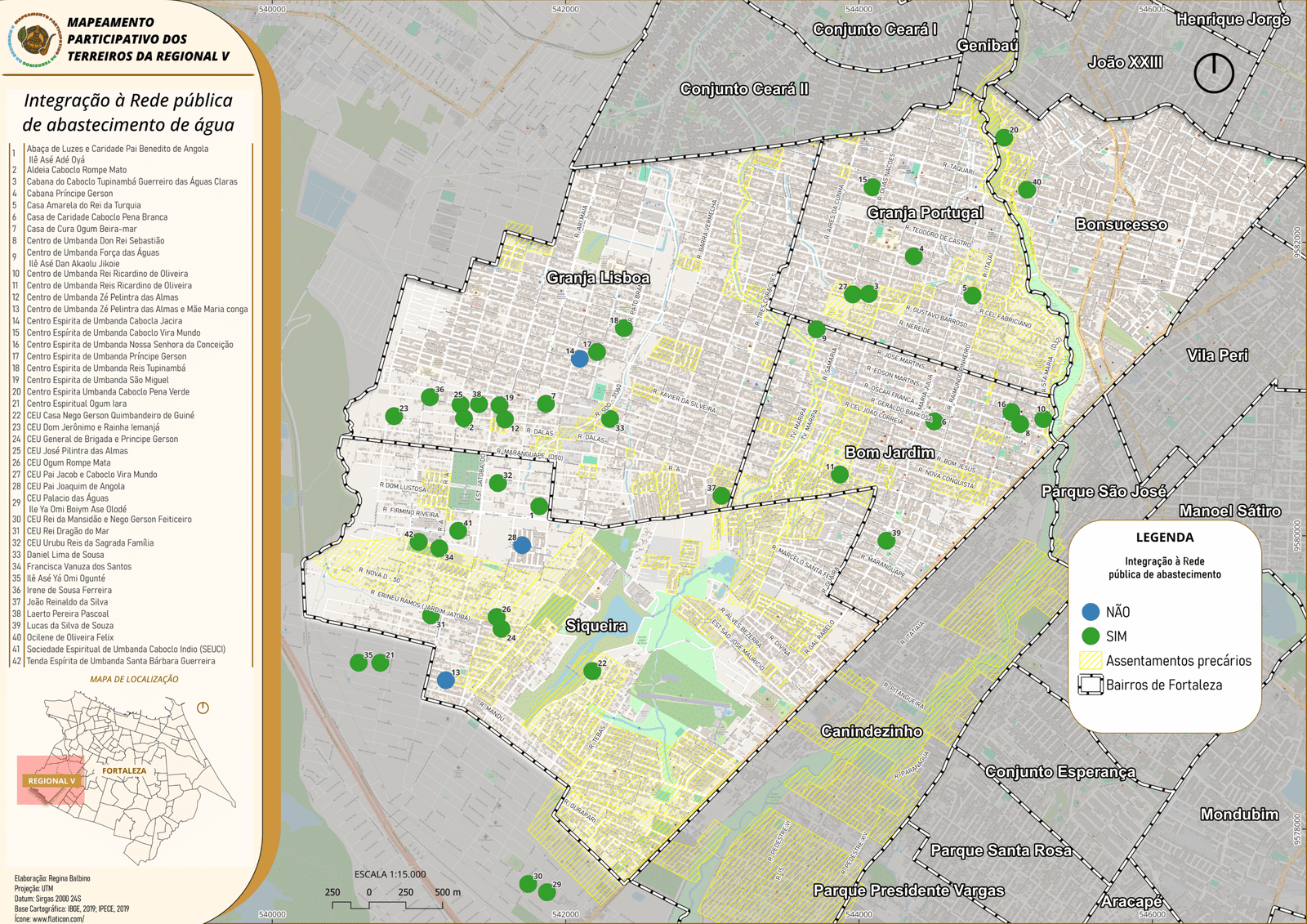The image size is (1307, 924).
Task: Click the Granja Lisboa neighborhood label
Action: (x=598, y=278)
